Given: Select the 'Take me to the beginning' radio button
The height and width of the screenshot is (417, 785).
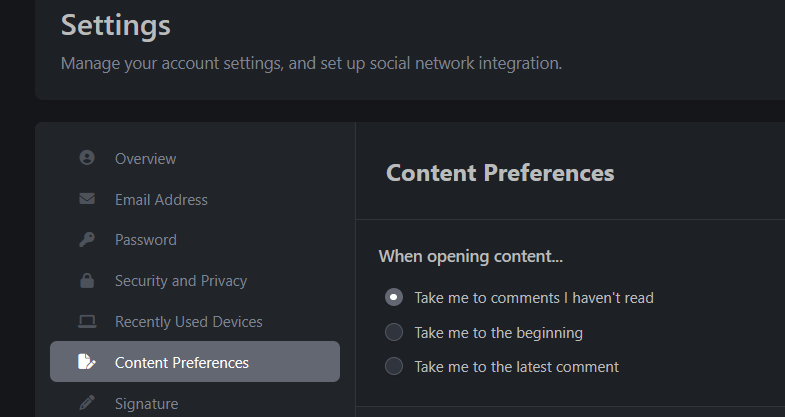Looking at the screenshot, I should pos(394,332).
